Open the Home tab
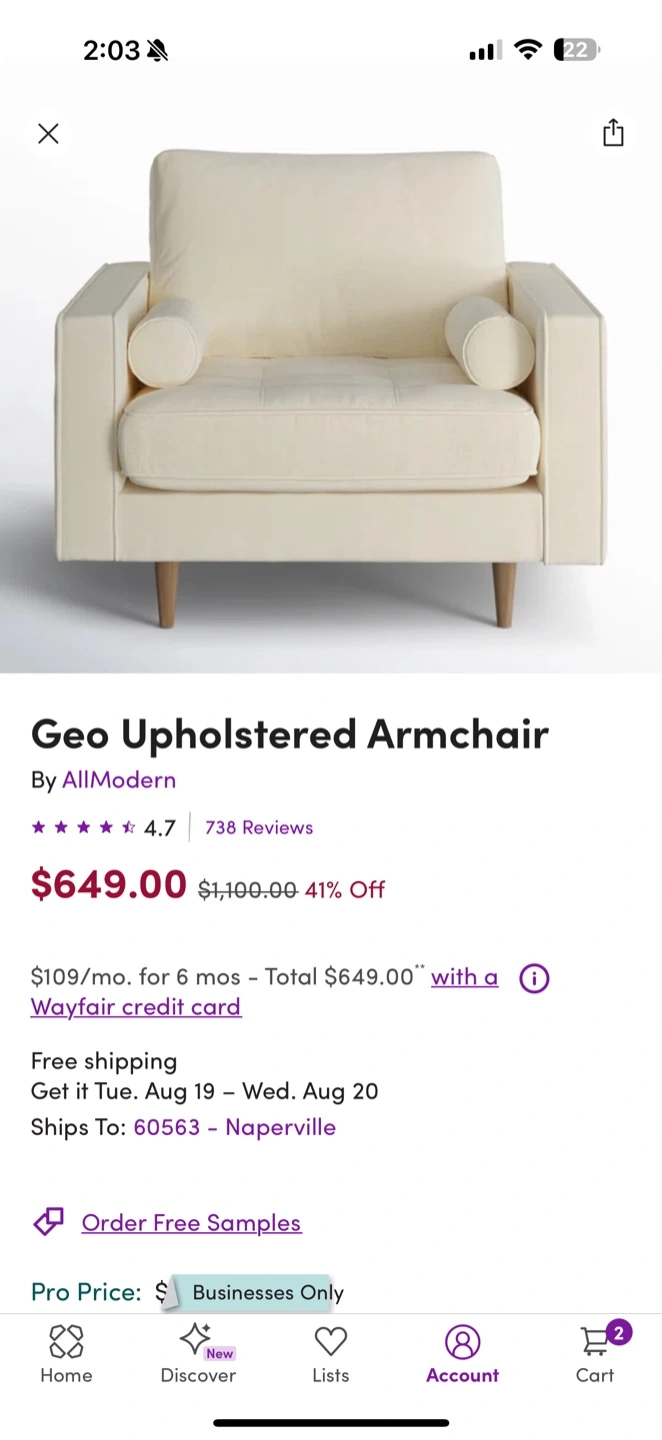This screenshot has width=662, height=1440. (x=66, y=1354)
